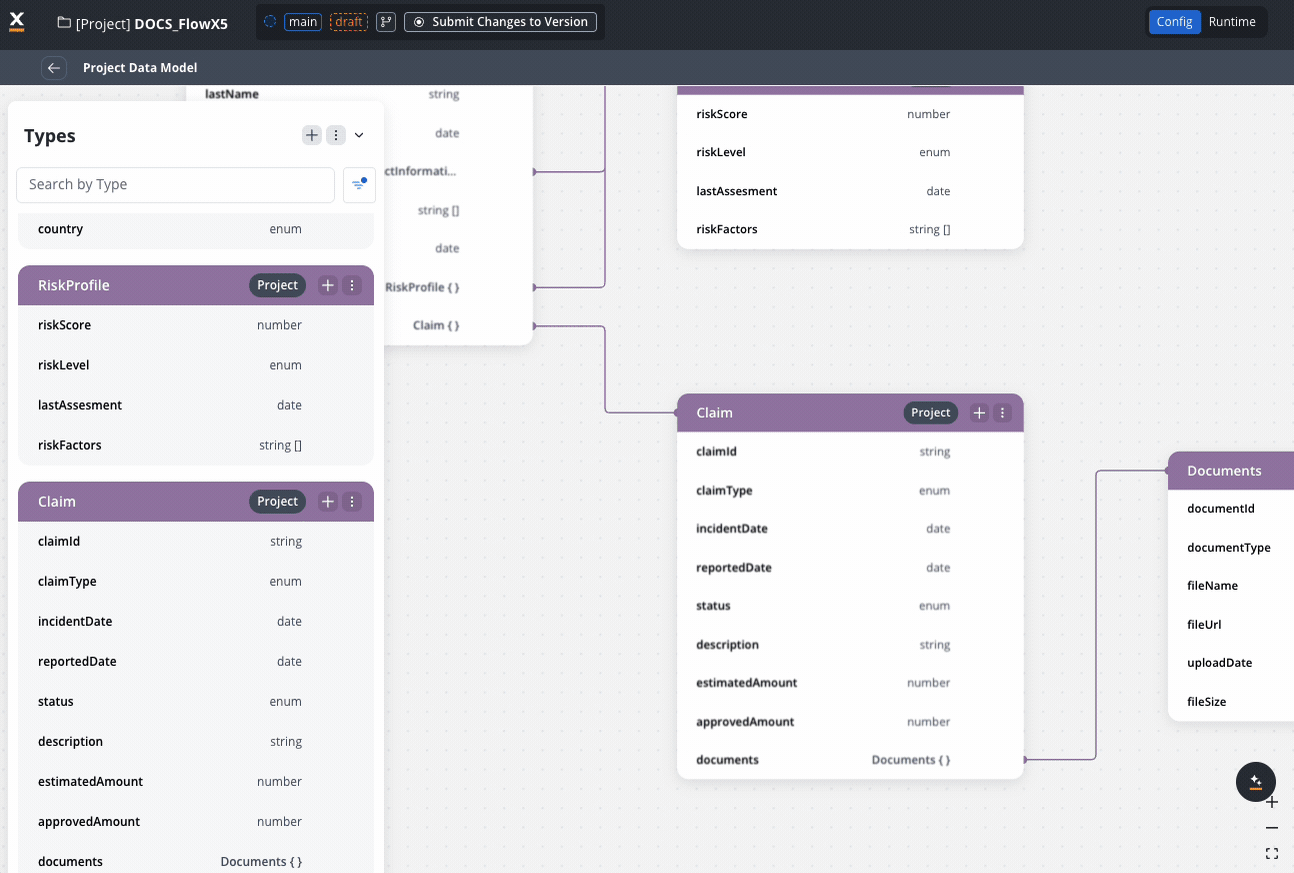Zoom in on the canvas
This screenshot has width=1294, height=873.
(1272, 802)
